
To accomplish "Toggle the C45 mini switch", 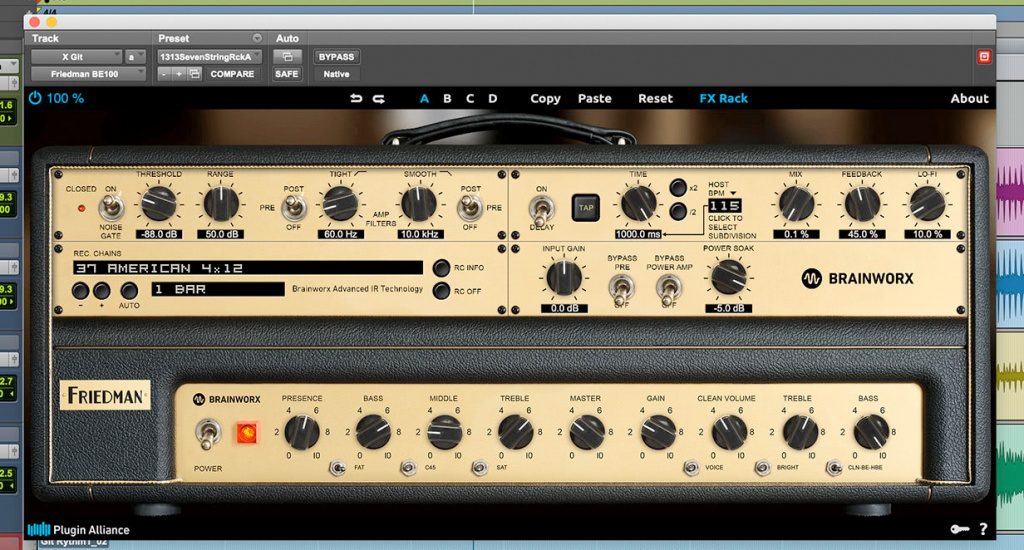I will pyautogui.click(x=408, y=468).
